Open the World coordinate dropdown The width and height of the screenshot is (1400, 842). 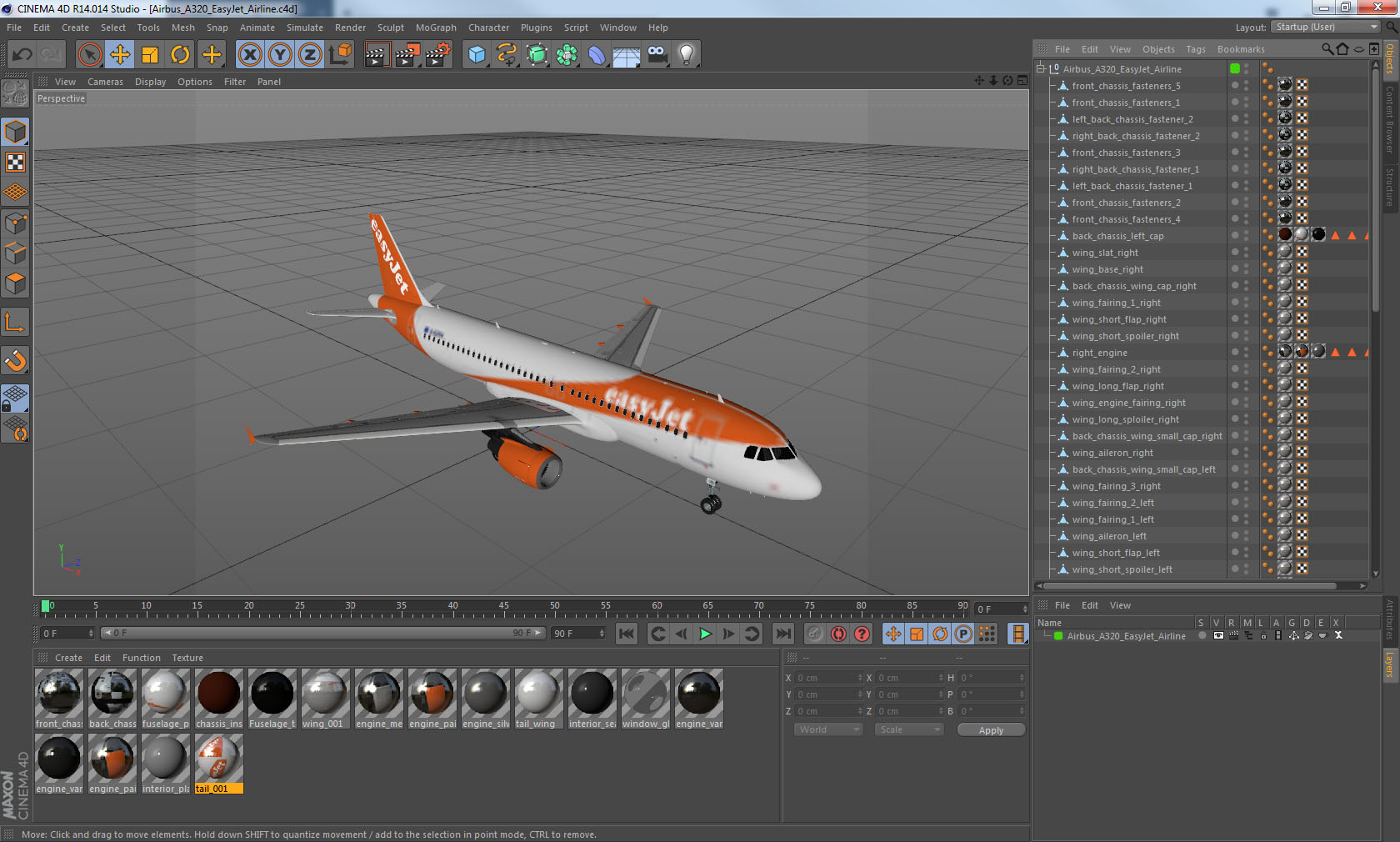[828, 729]
